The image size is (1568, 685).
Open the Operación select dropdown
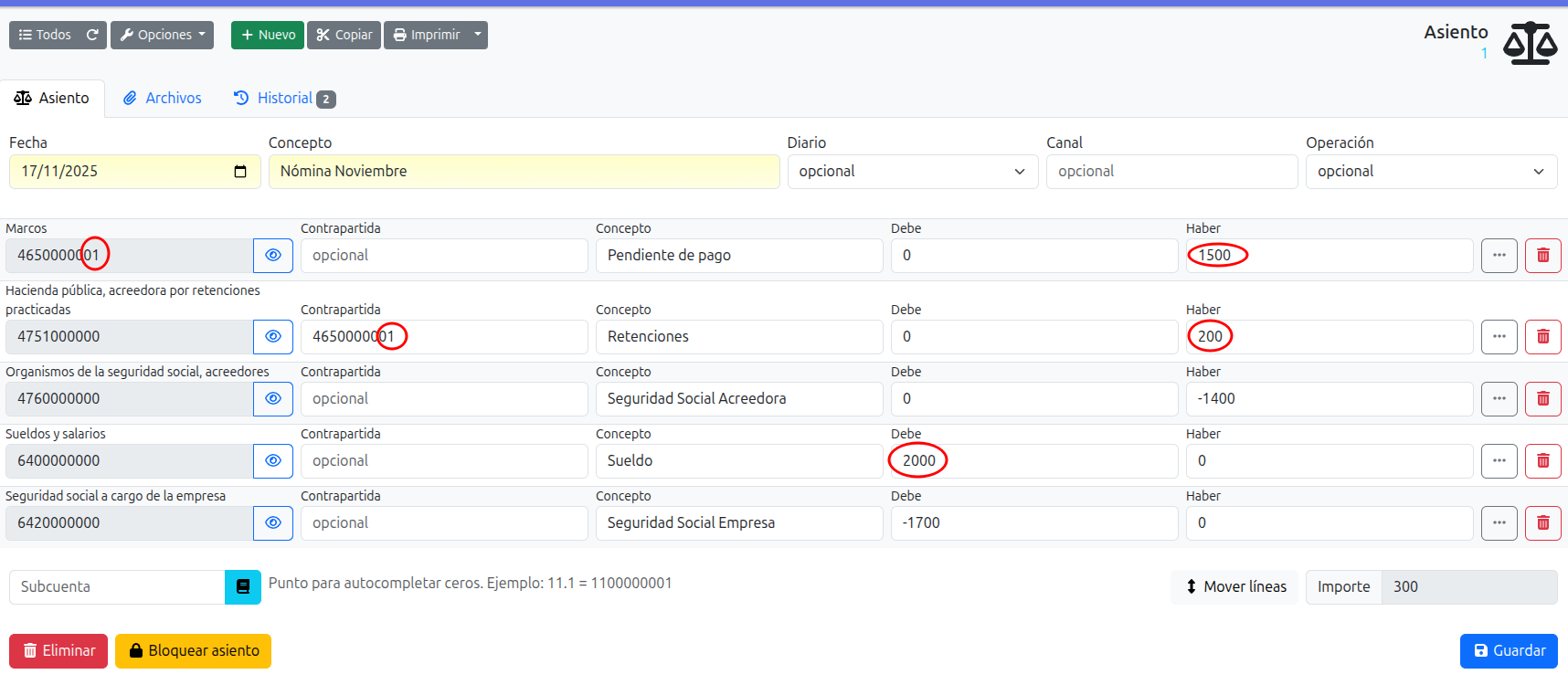click(1430, 172)
